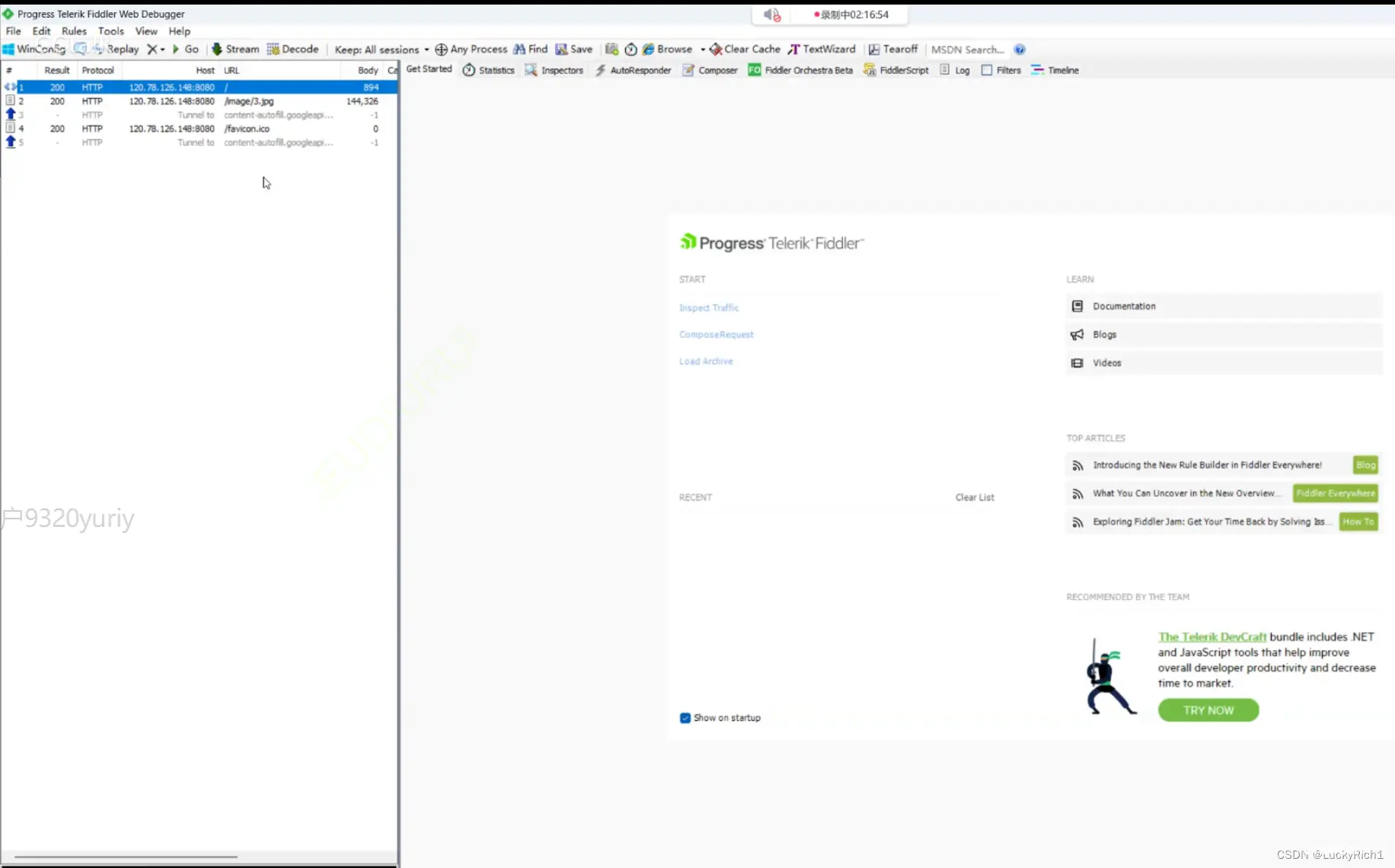Sort sessions by the Protocol column header
Image resolution: width=1395 pixels, height=868 pixels.
98,70
